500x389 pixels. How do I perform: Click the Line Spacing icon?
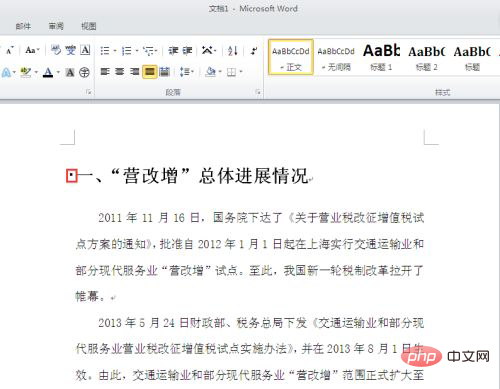pyautogui.click(x=185, y=72)
